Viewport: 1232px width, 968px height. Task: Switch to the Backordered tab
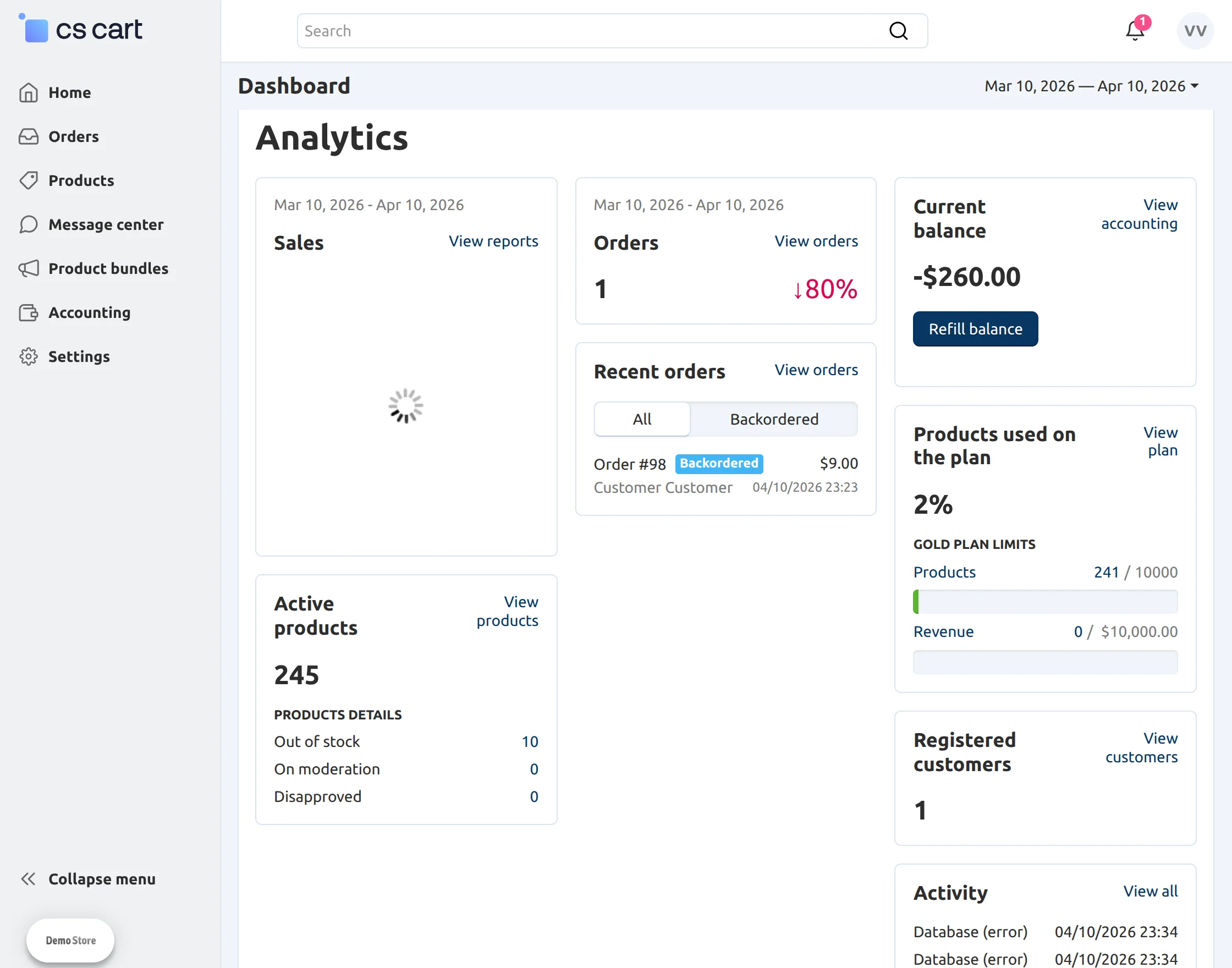coord(773,420)
